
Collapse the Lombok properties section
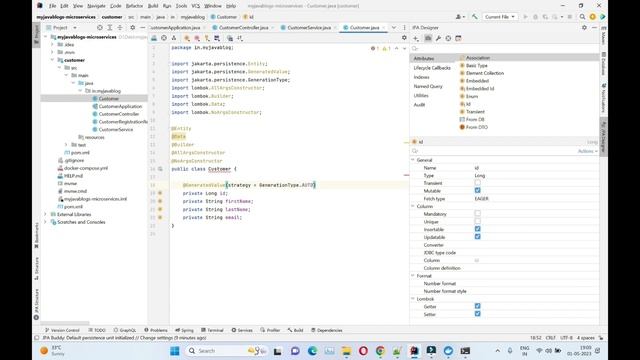(413, 299)
